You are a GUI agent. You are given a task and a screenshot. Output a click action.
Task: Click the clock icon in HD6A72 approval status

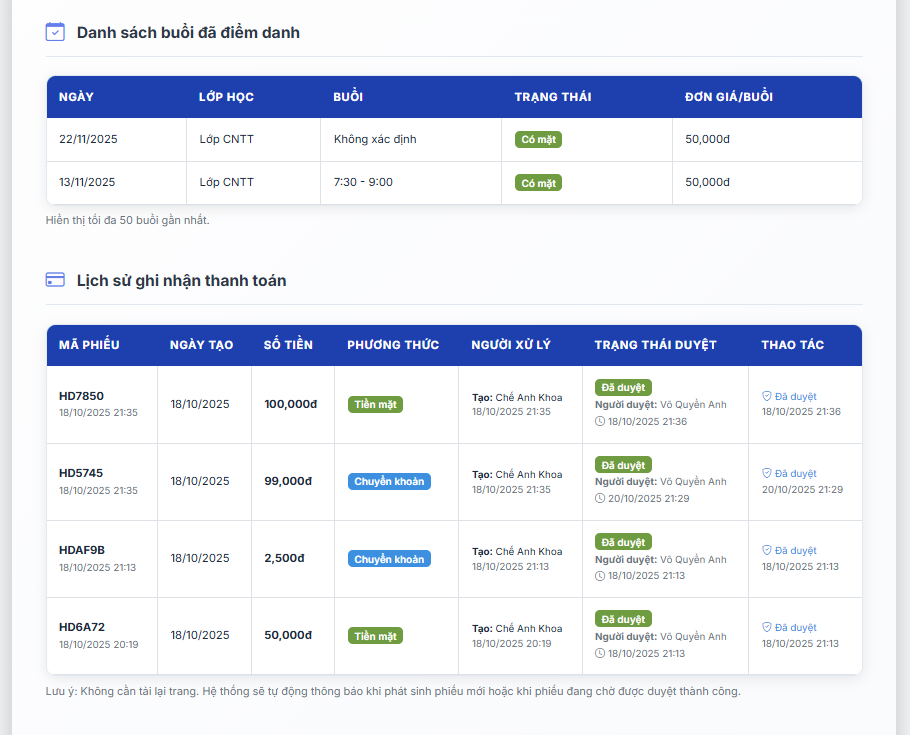[600, 653]
